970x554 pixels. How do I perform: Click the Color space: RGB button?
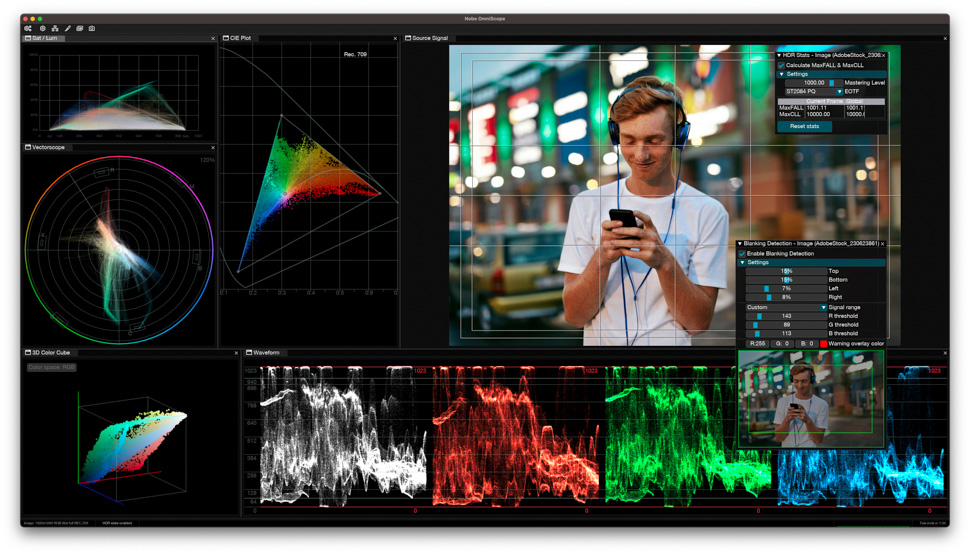(52, 367)
